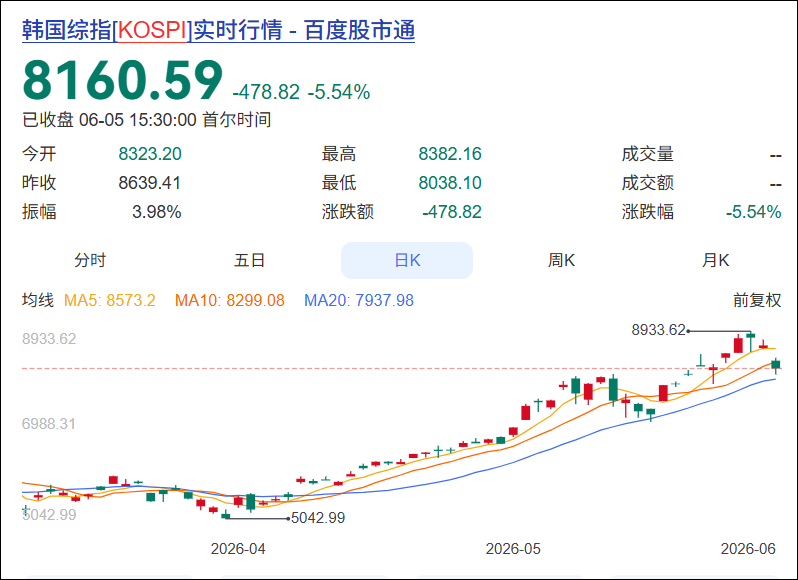Click the 成交量 label
Image resolution: width=798 pixels, height=580 pixels.
point(647,154)
